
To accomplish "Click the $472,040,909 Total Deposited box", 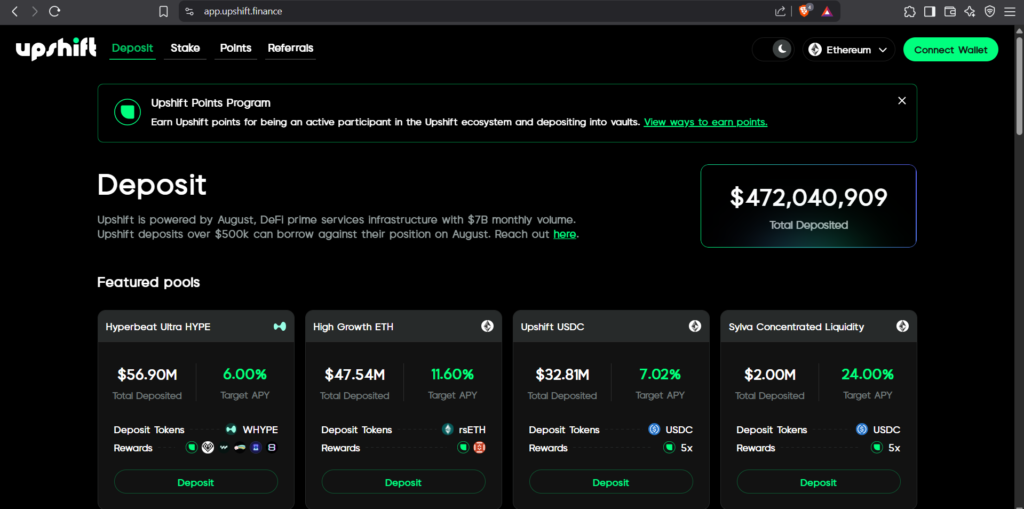I will click(x=808, y=206).
